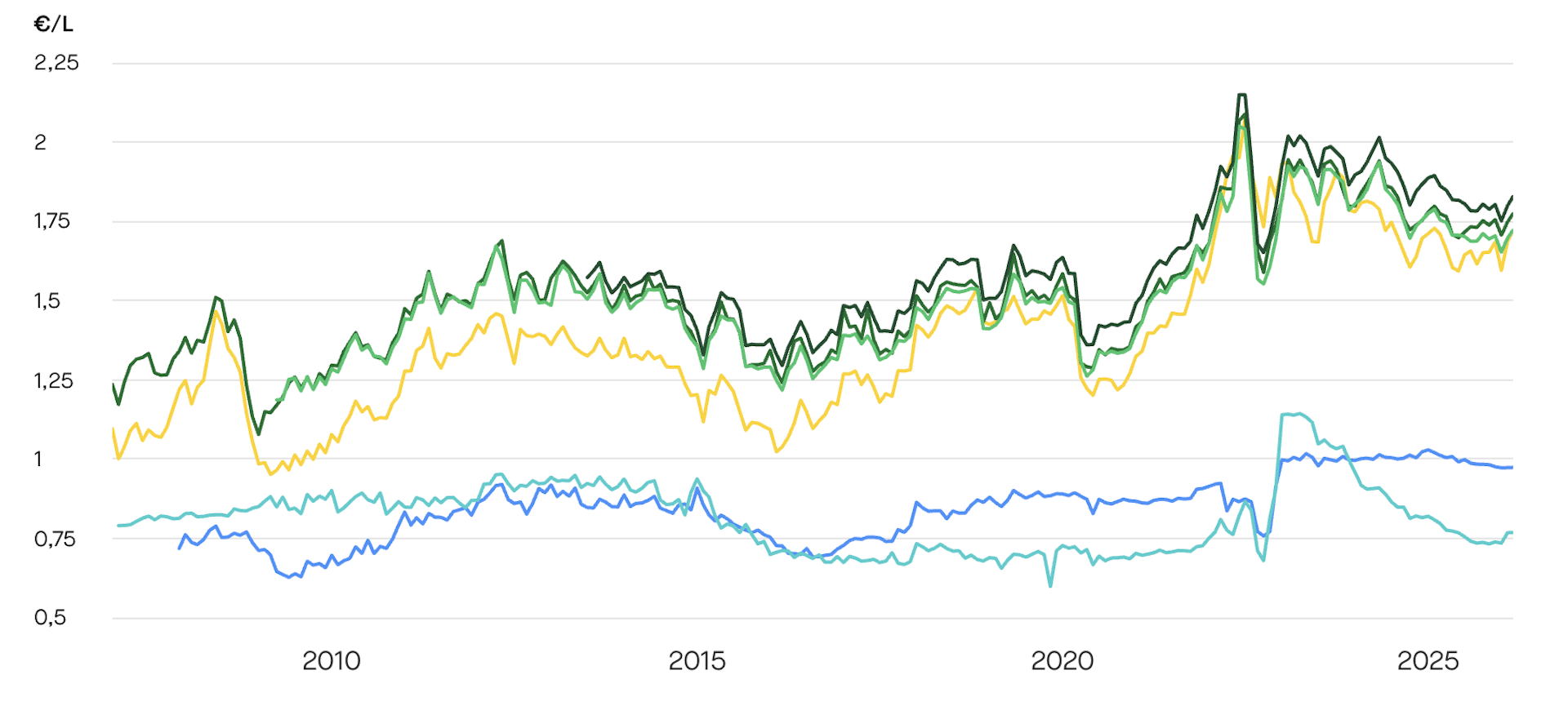Image resolution: width=1568 pixels, height=715 pixels.
Task: Select the right end of the teal line
Action: pyautogui.click(x=1512, y=533)
